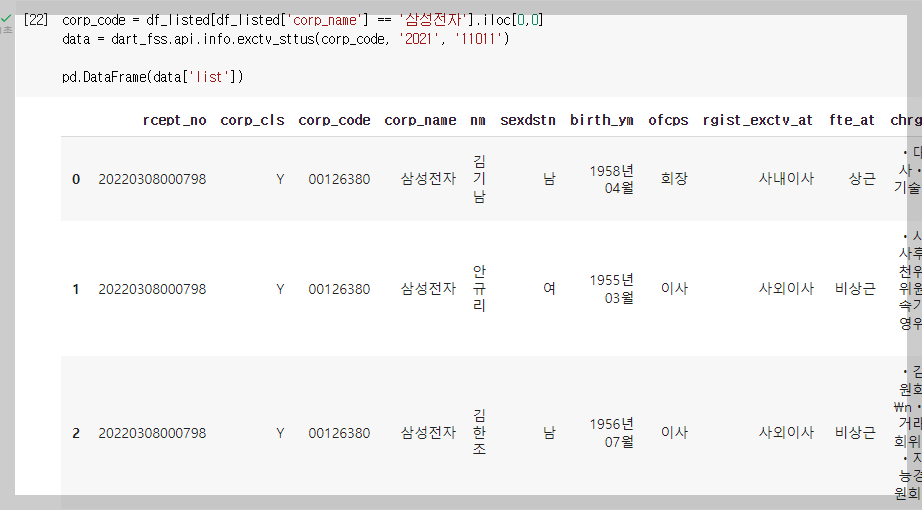This screenshot has height=510, width=922.
Task: Click the 상근 cell in row 0
Action: (862, 179)
